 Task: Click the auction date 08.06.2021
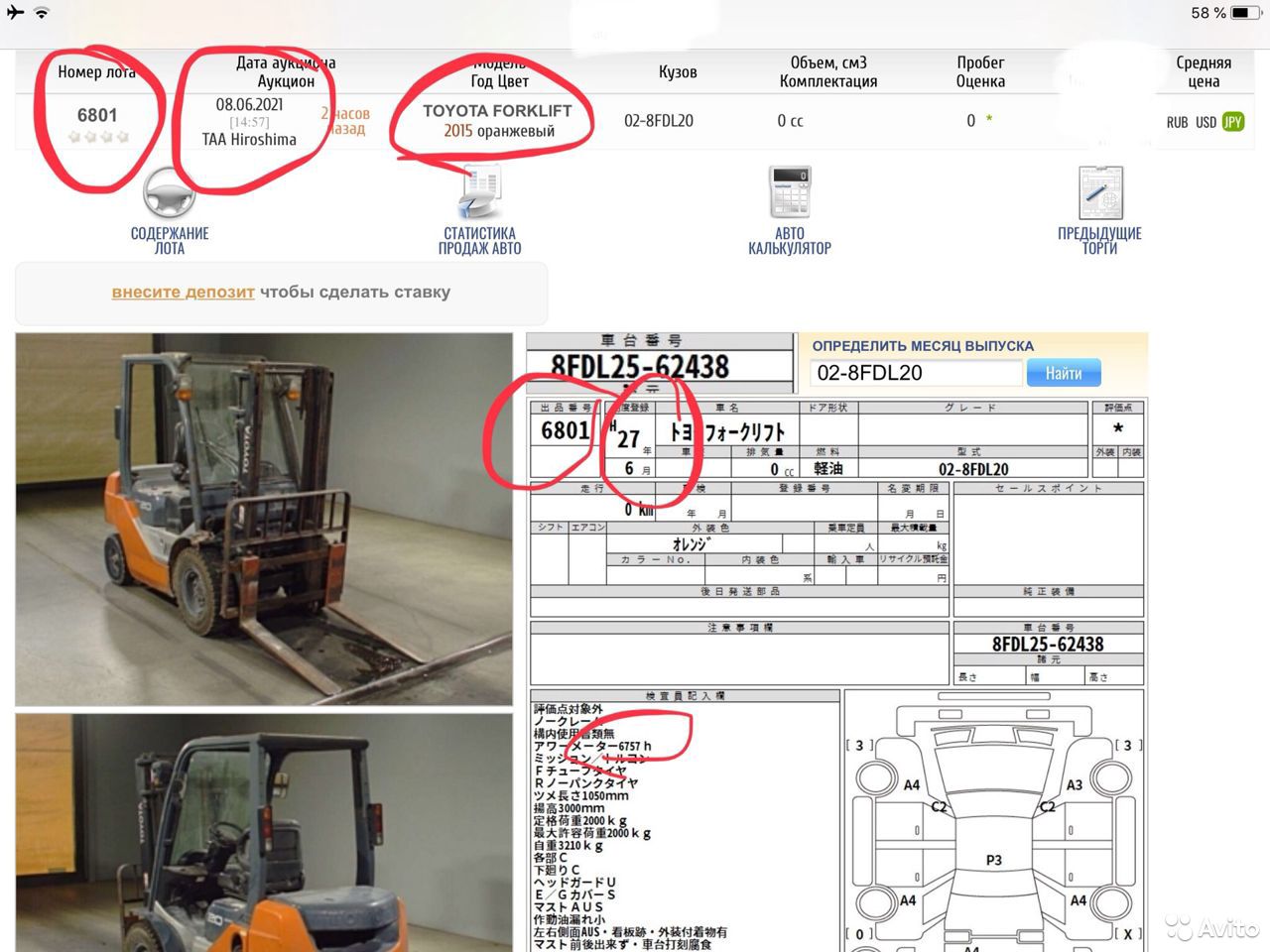click(249, 104)
